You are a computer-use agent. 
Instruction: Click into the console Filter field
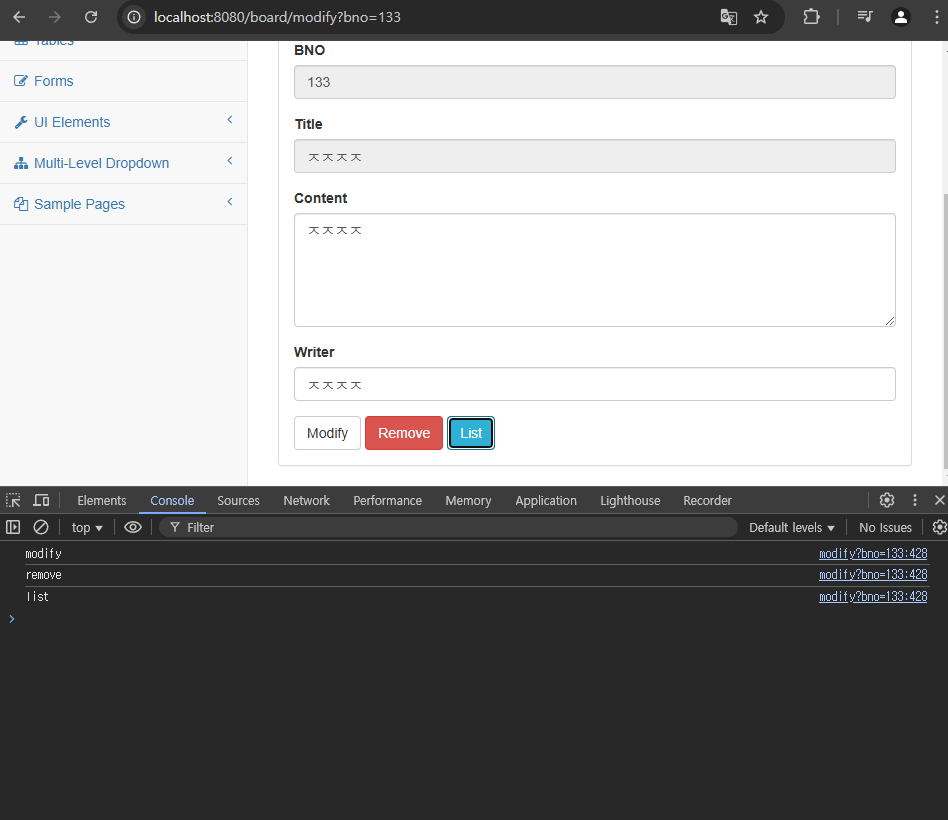pos(447,527)
